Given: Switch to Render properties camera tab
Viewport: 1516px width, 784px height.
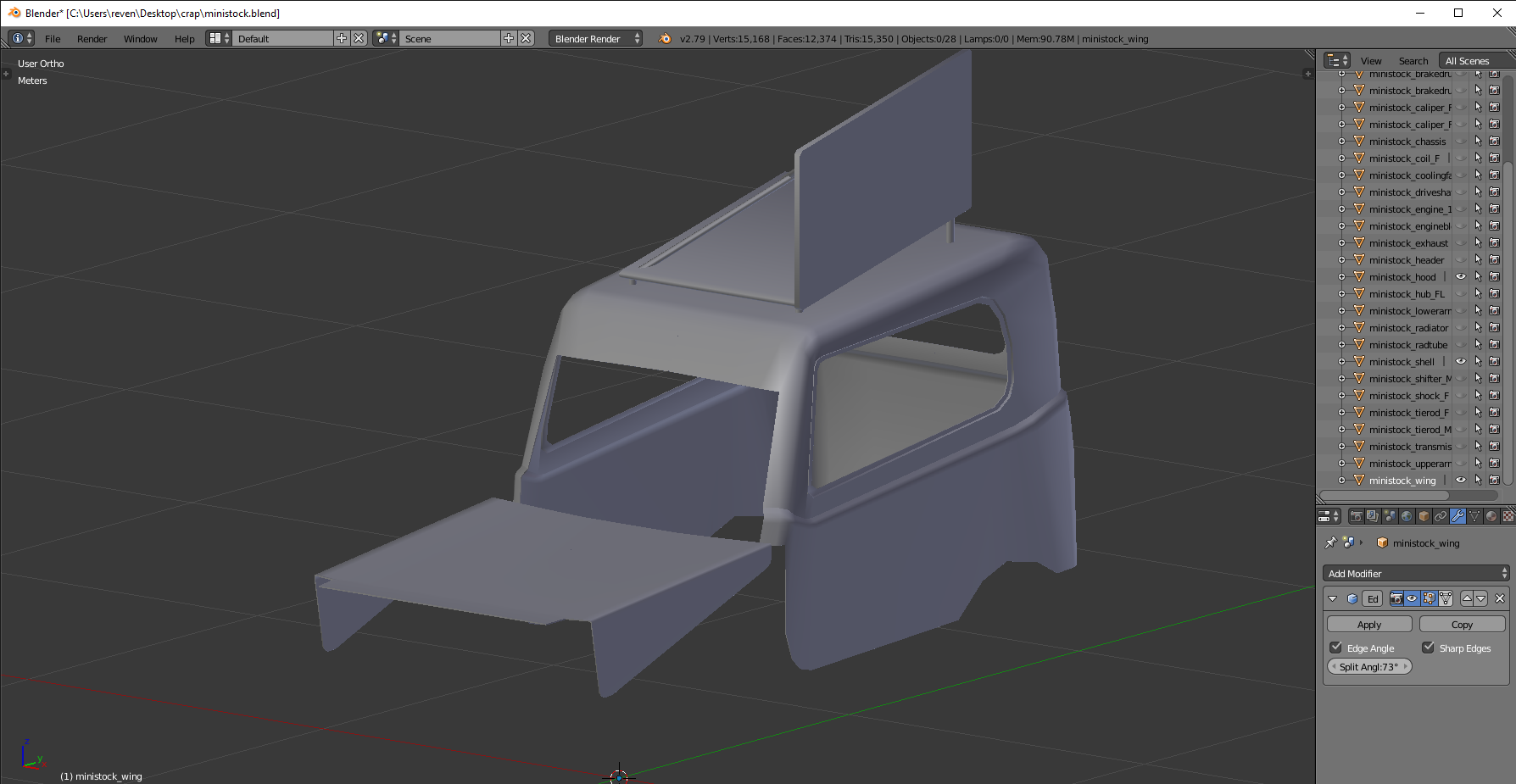Looking at the screenshot, I should [1356, 516].
